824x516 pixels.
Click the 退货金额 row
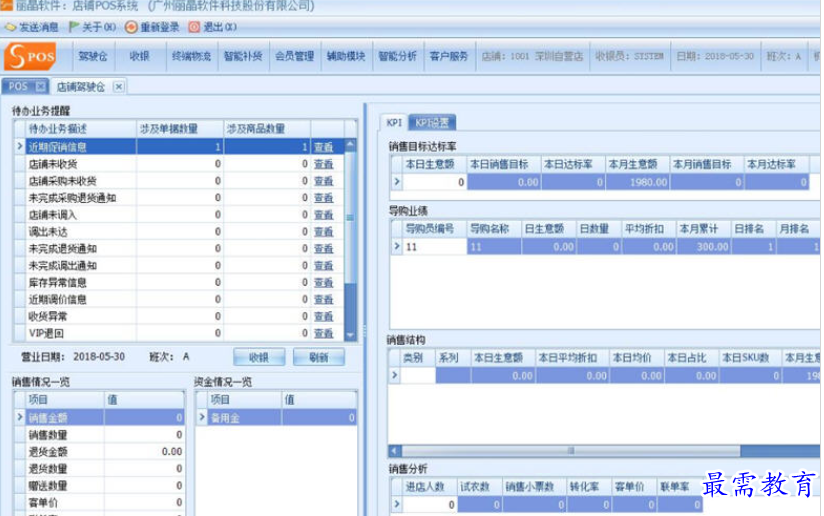coord(100,451)
